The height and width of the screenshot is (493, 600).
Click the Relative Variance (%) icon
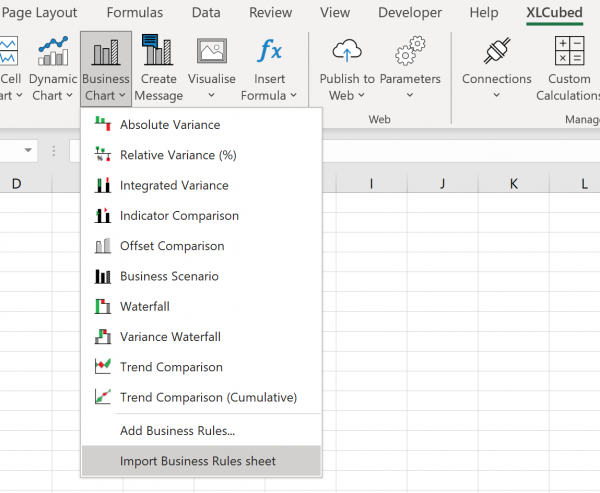(x=103, y=154)
